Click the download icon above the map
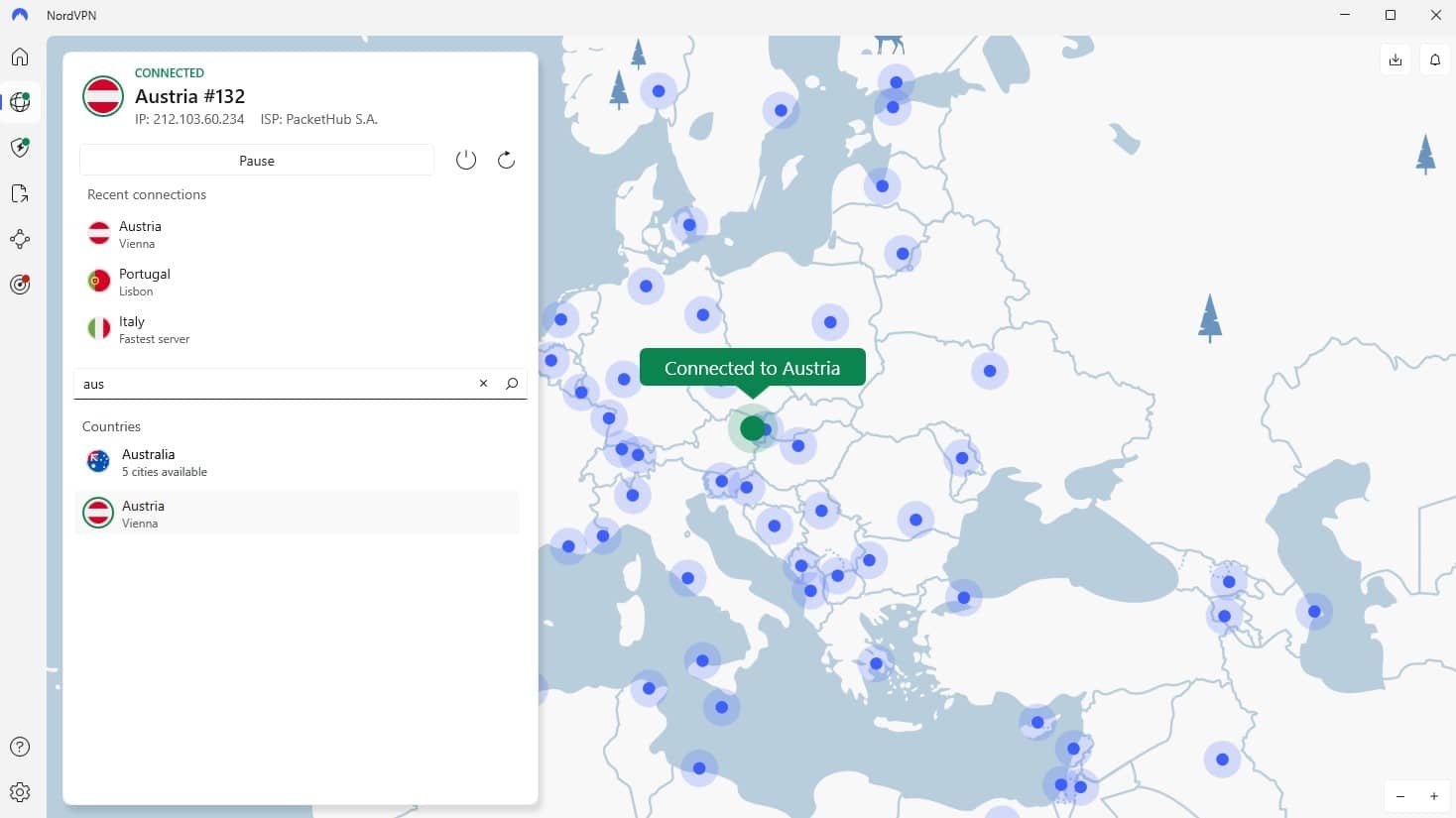Screen dimensions: 1456x818 (1395, 60)
